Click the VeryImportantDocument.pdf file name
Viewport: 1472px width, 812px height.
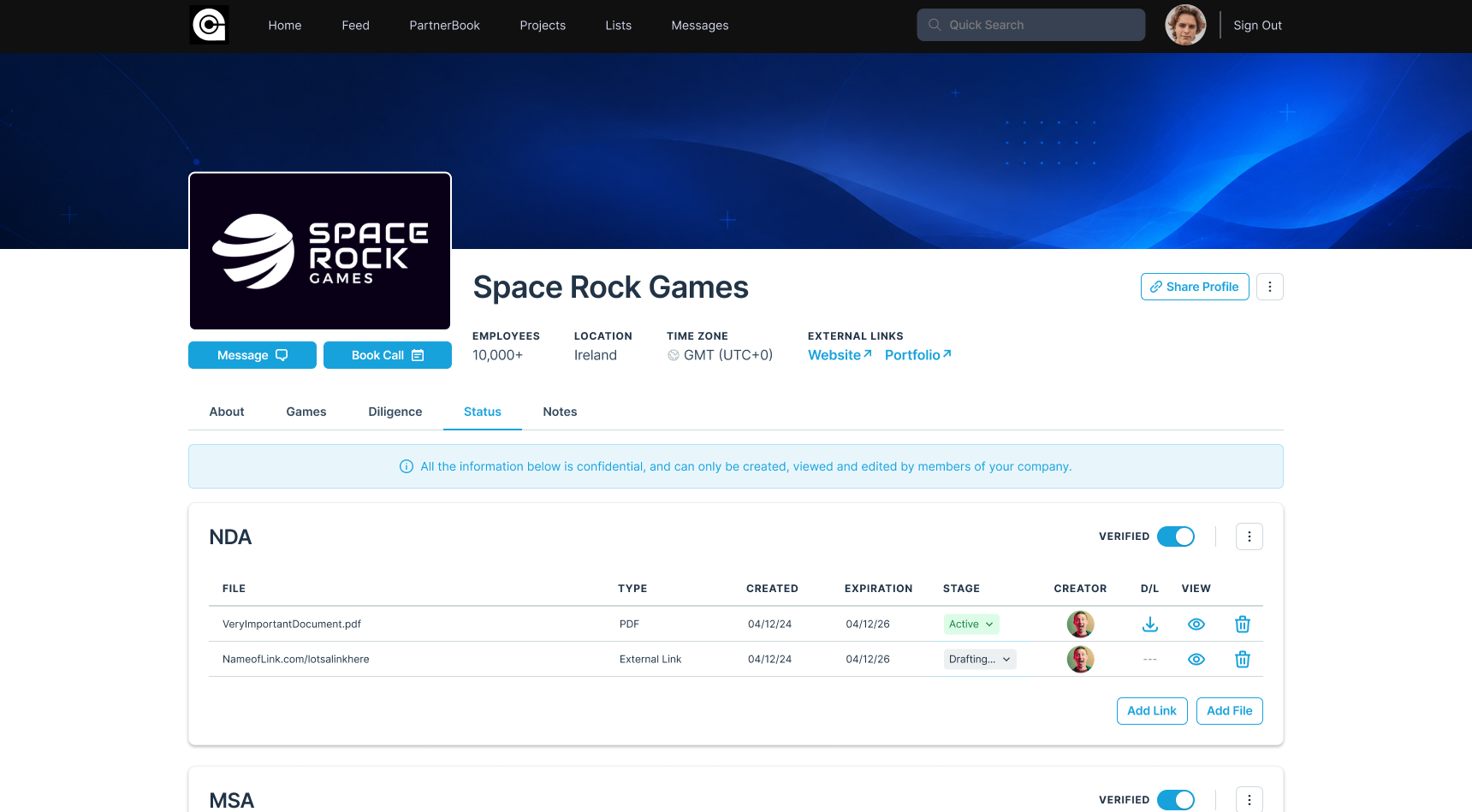pos(292,625)
